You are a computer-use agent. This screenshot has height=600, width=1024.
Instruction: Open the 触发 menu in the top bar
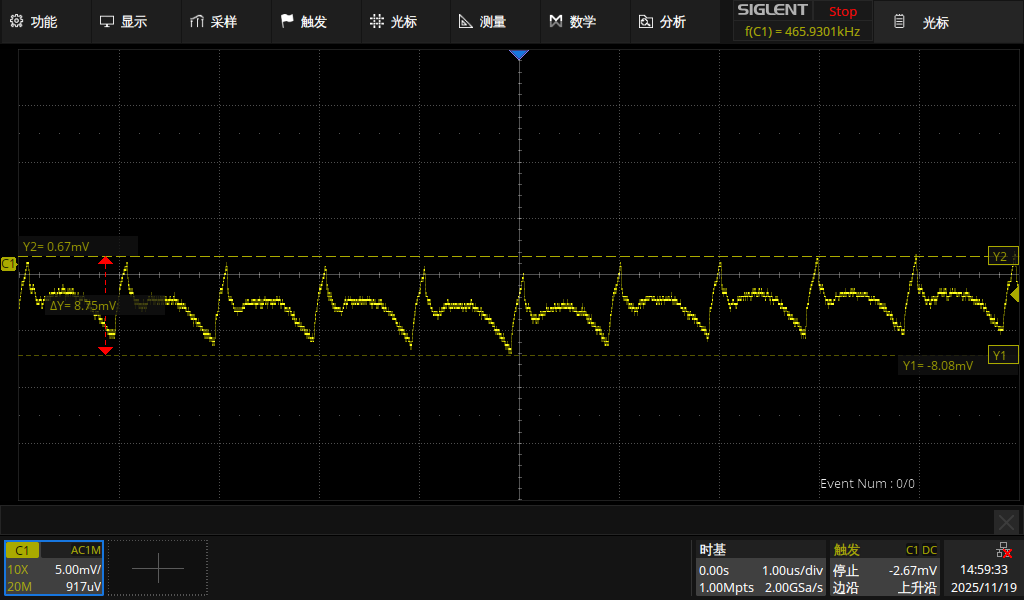coord(303,21)
